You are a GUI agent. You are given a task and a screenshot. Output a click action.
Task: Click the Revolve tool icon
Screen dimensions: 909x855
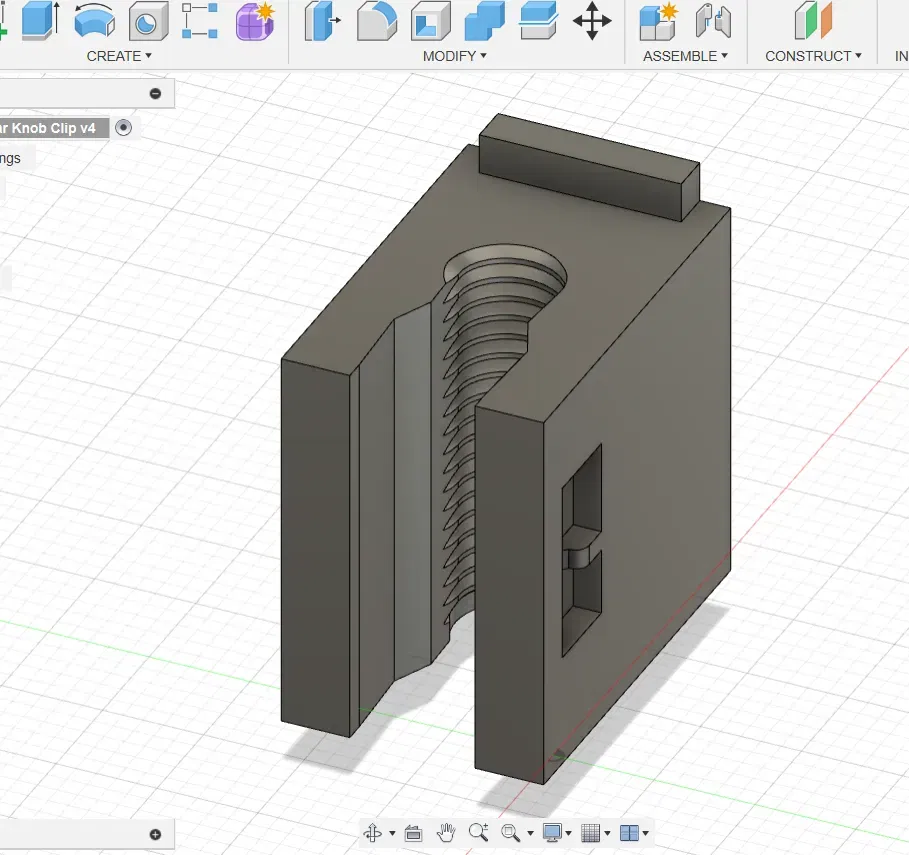(x=94, y=21)
